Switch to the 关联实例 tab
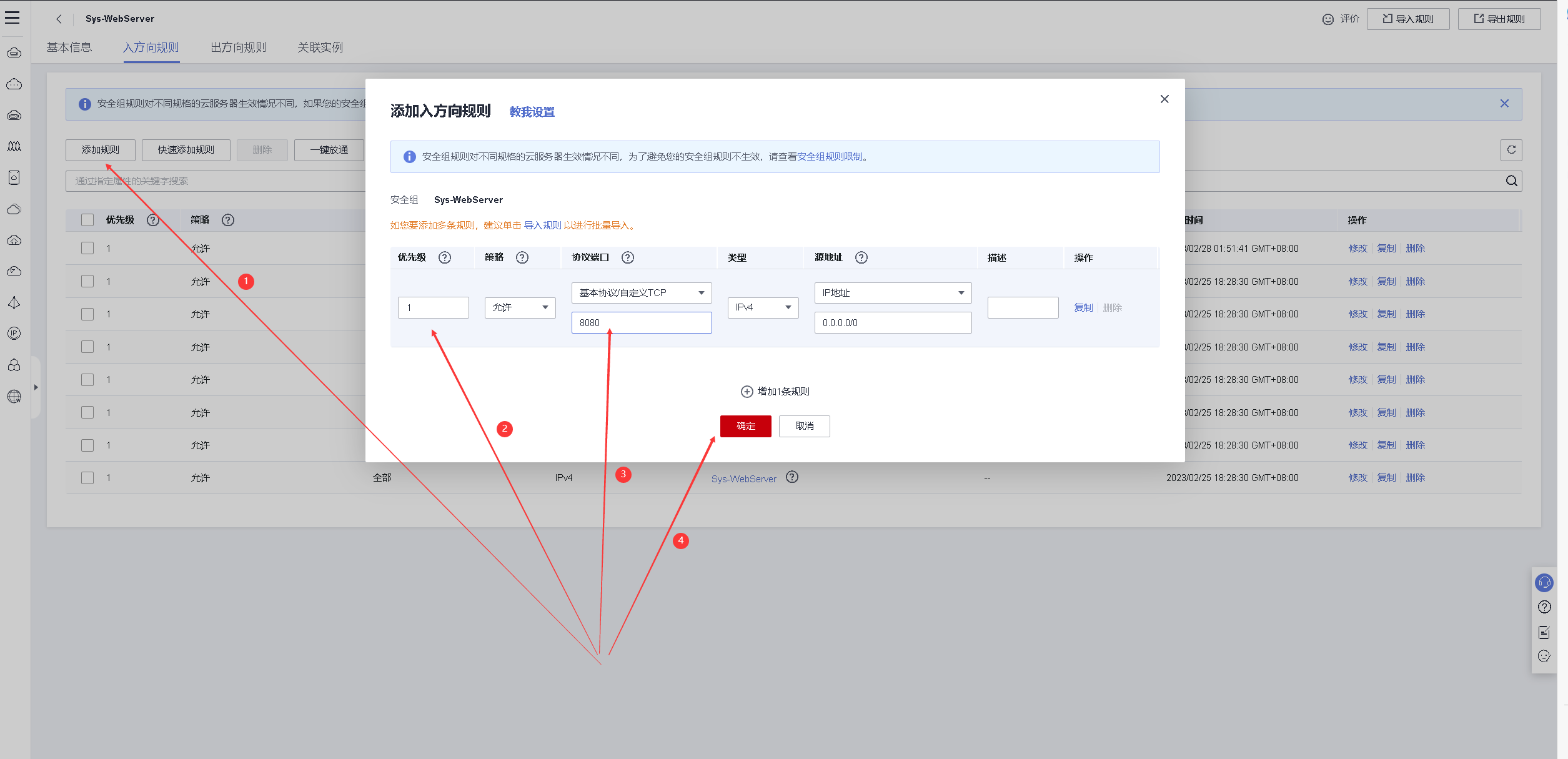 pos(320,47)
